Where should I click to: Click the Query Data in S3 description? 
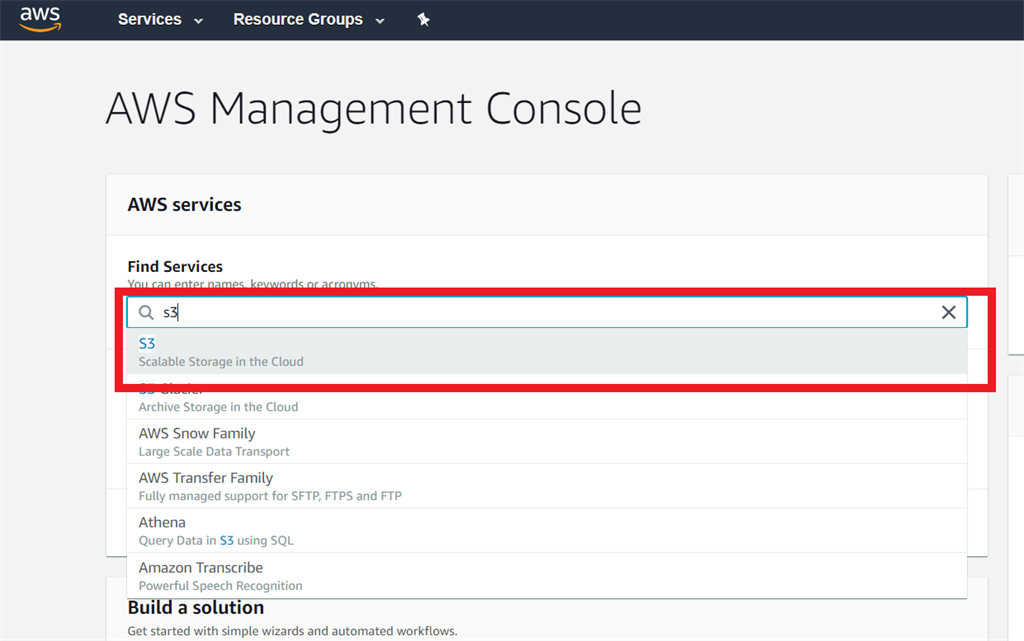(216, 540)
